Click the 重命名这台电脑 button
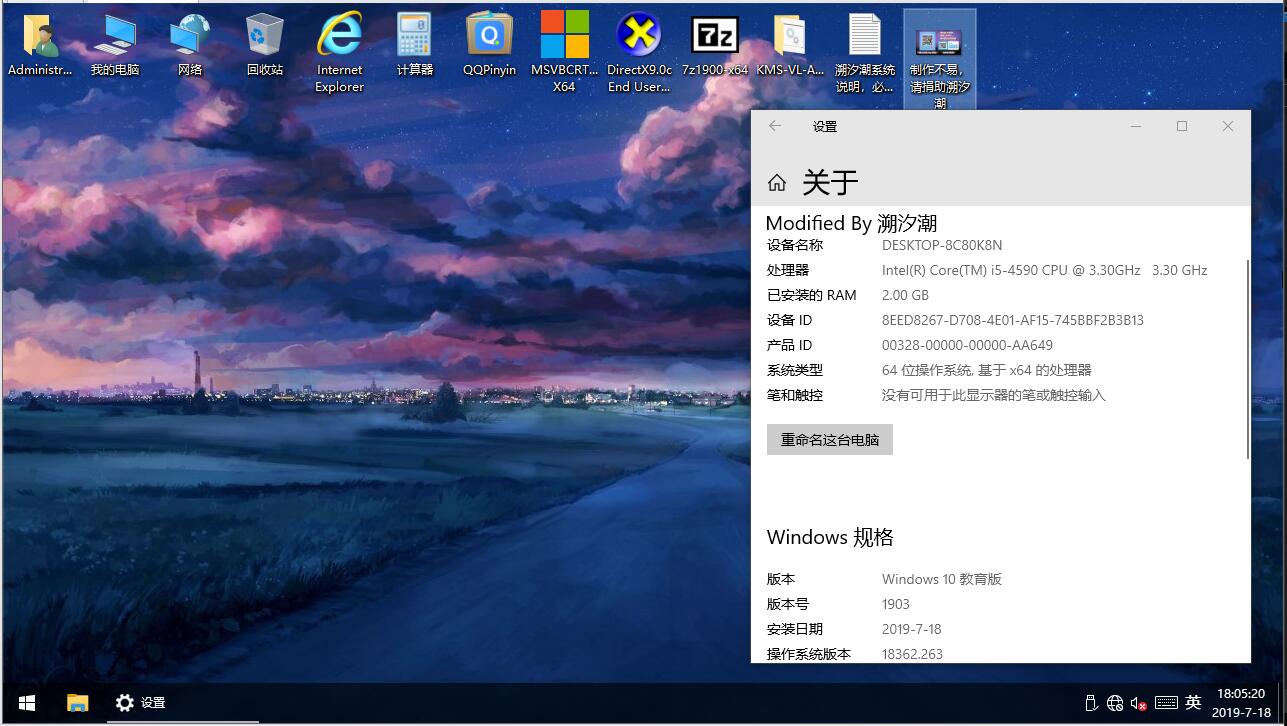The image size is (1287, 726). (x=829, y=440)
